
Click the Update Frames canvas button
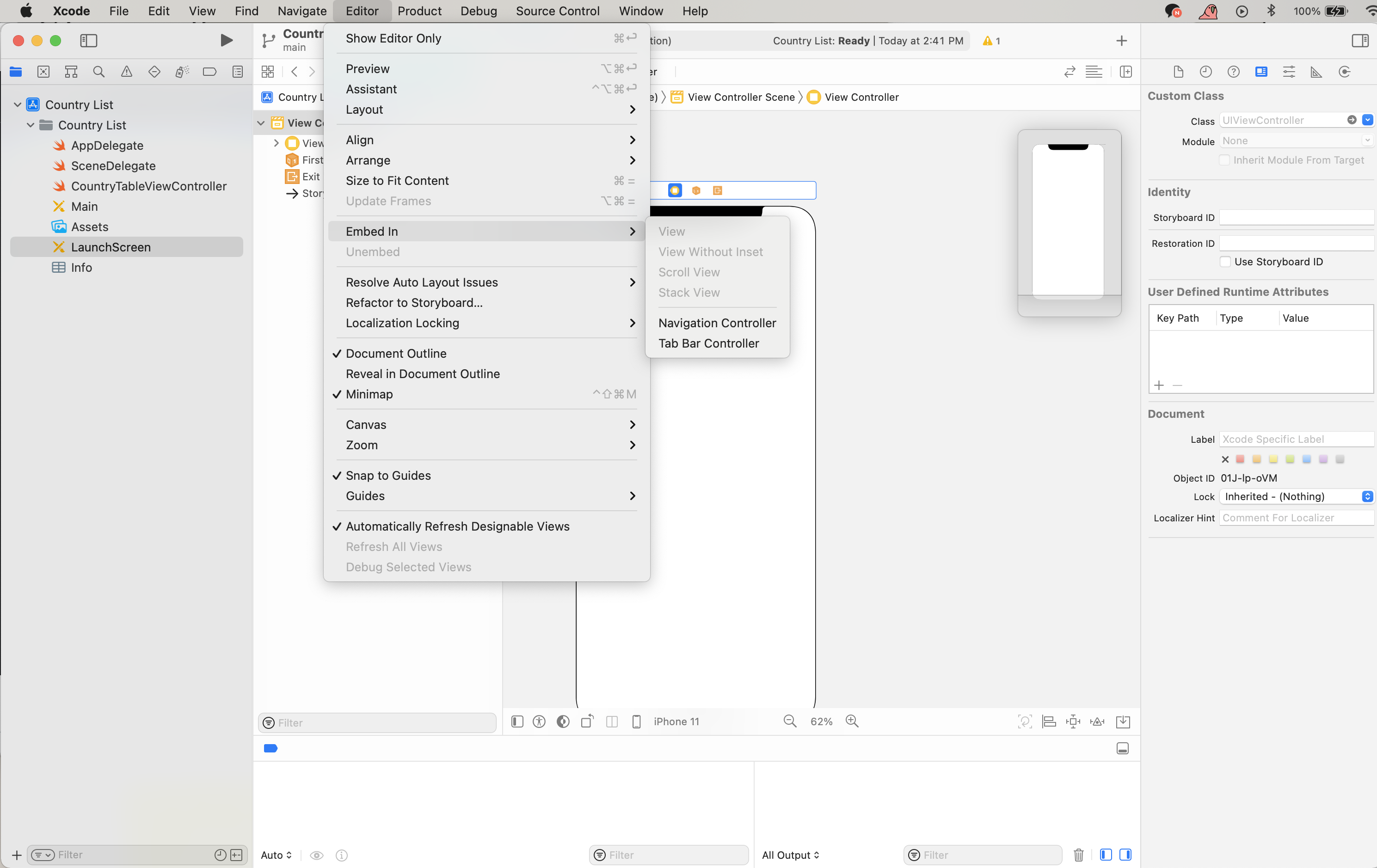coord(1025,721)
